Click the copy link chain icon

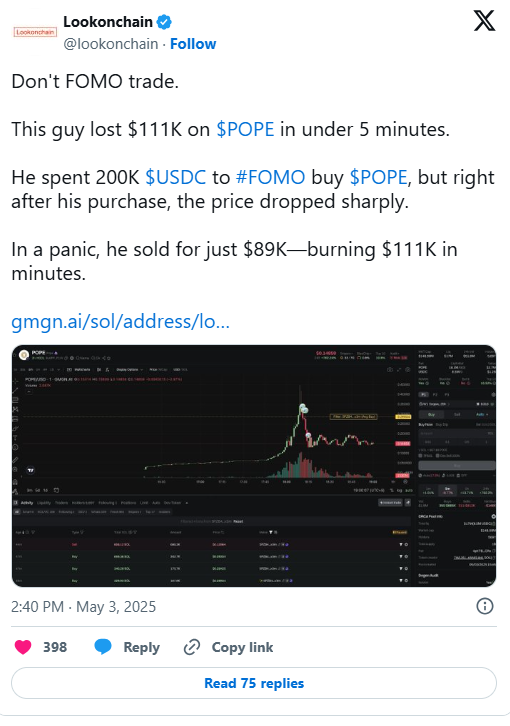192,647
